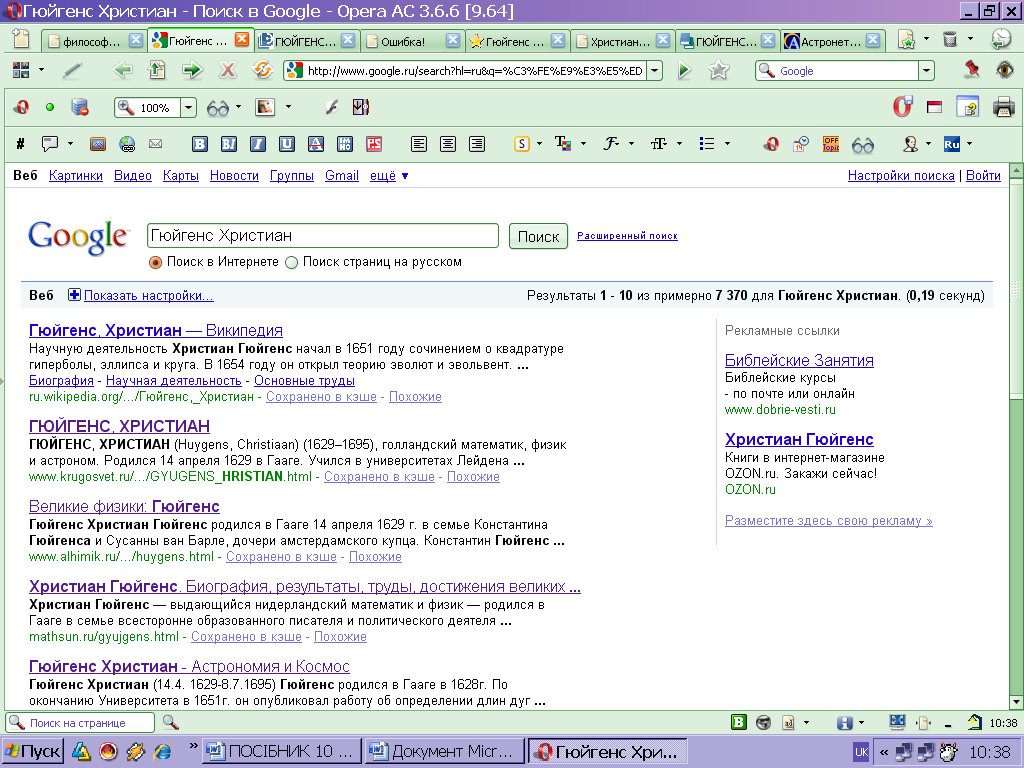Open the 'Новости' Google menu link
This screenshot has width=1024, height=768.
click(234, 176)
